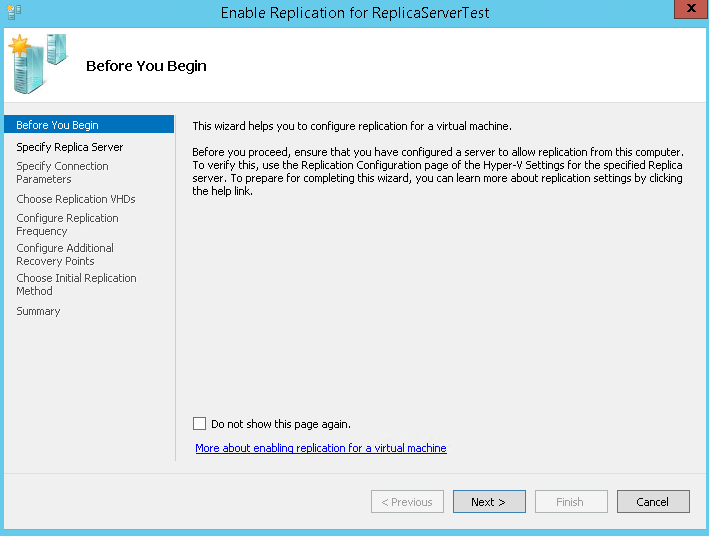Viewport: 709px width, 536px height.
Task: Click the Next button
Action: pos(489,502)
